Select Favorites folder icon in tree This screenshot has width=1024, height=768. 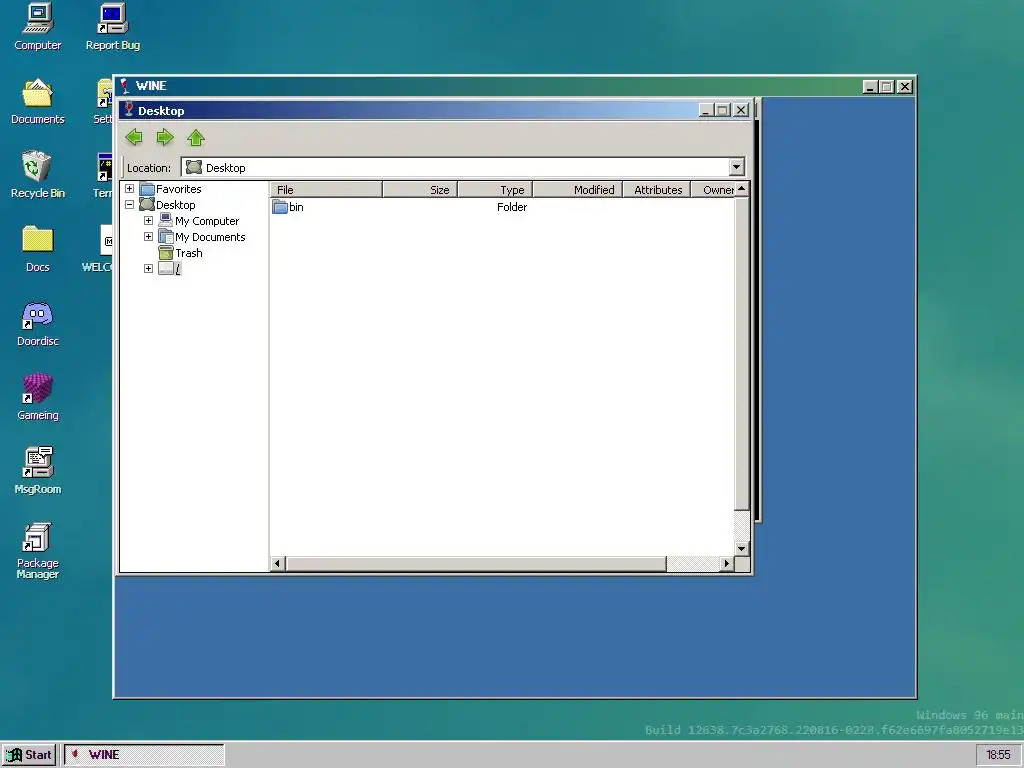point(147,189)
